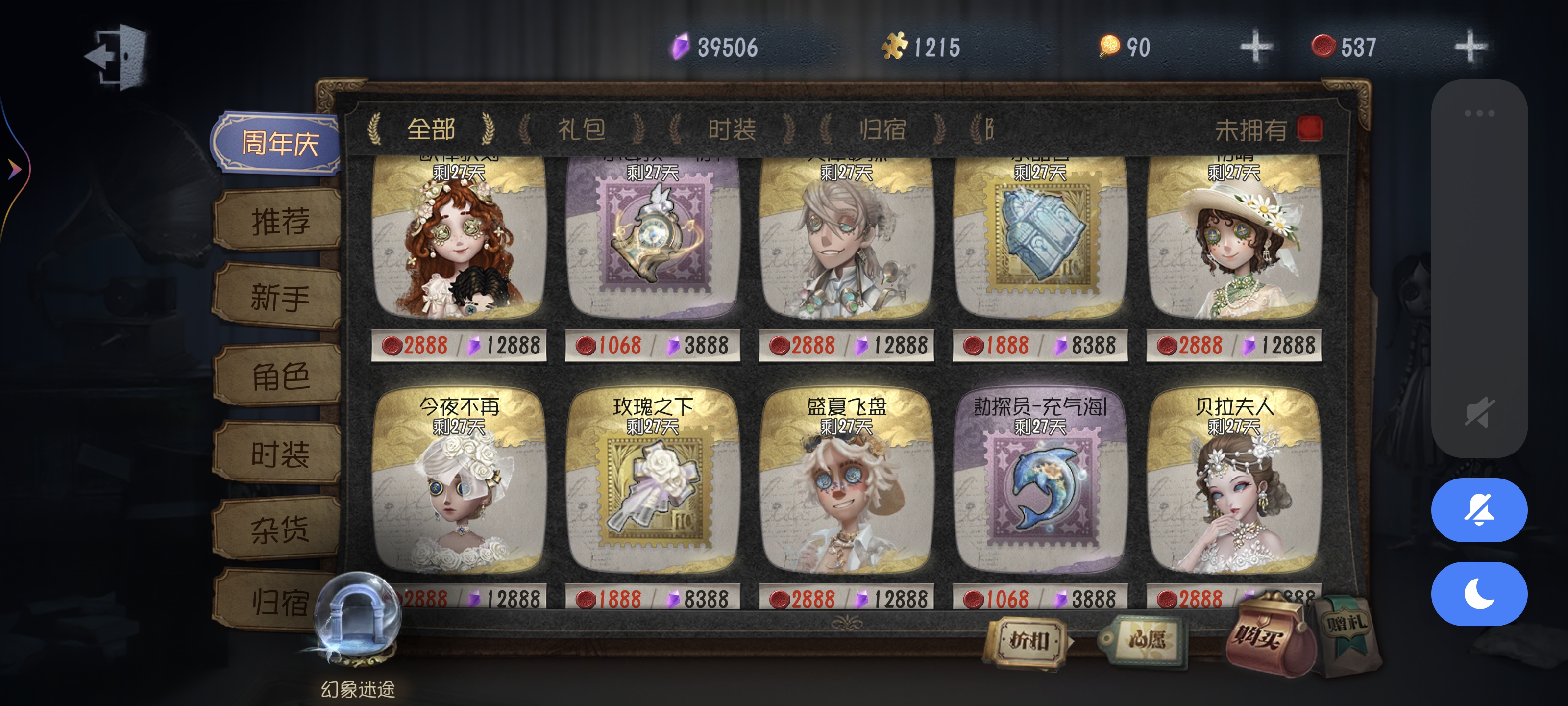Screen dimensions: 1568x706
Task: Open the 杂货 sidebar category
Action: (279, 529)
